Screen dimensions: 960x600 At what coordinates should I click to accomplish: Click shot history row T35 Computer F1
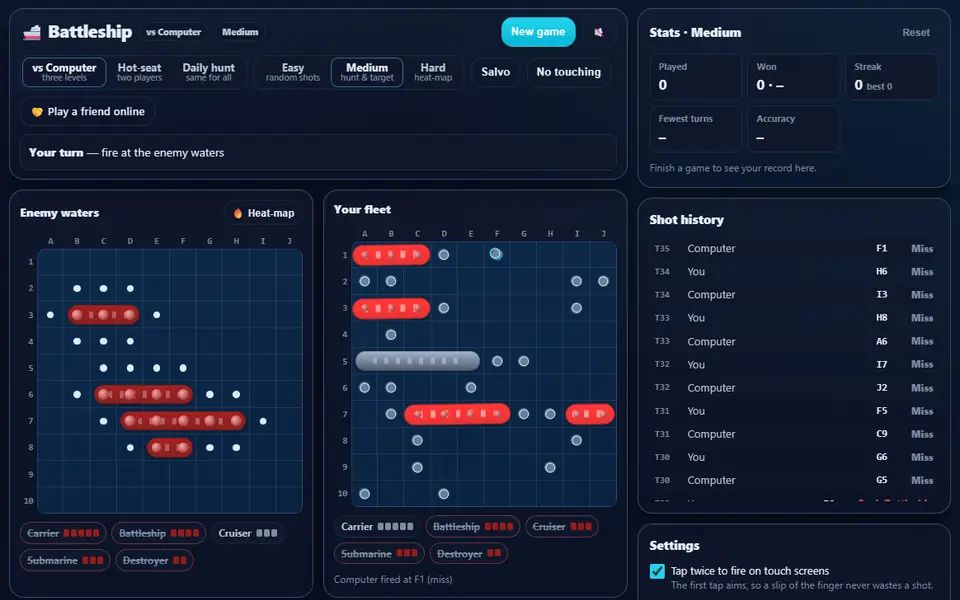pyautogui.click(x=793, y=249)
